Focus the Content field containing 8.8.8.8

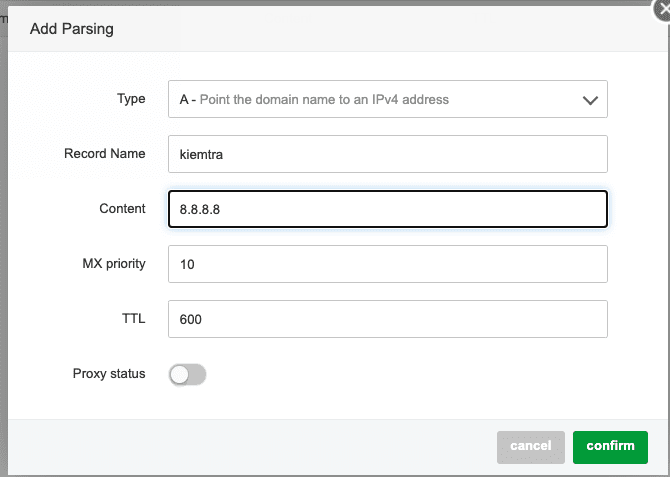(x=387, y=209)
